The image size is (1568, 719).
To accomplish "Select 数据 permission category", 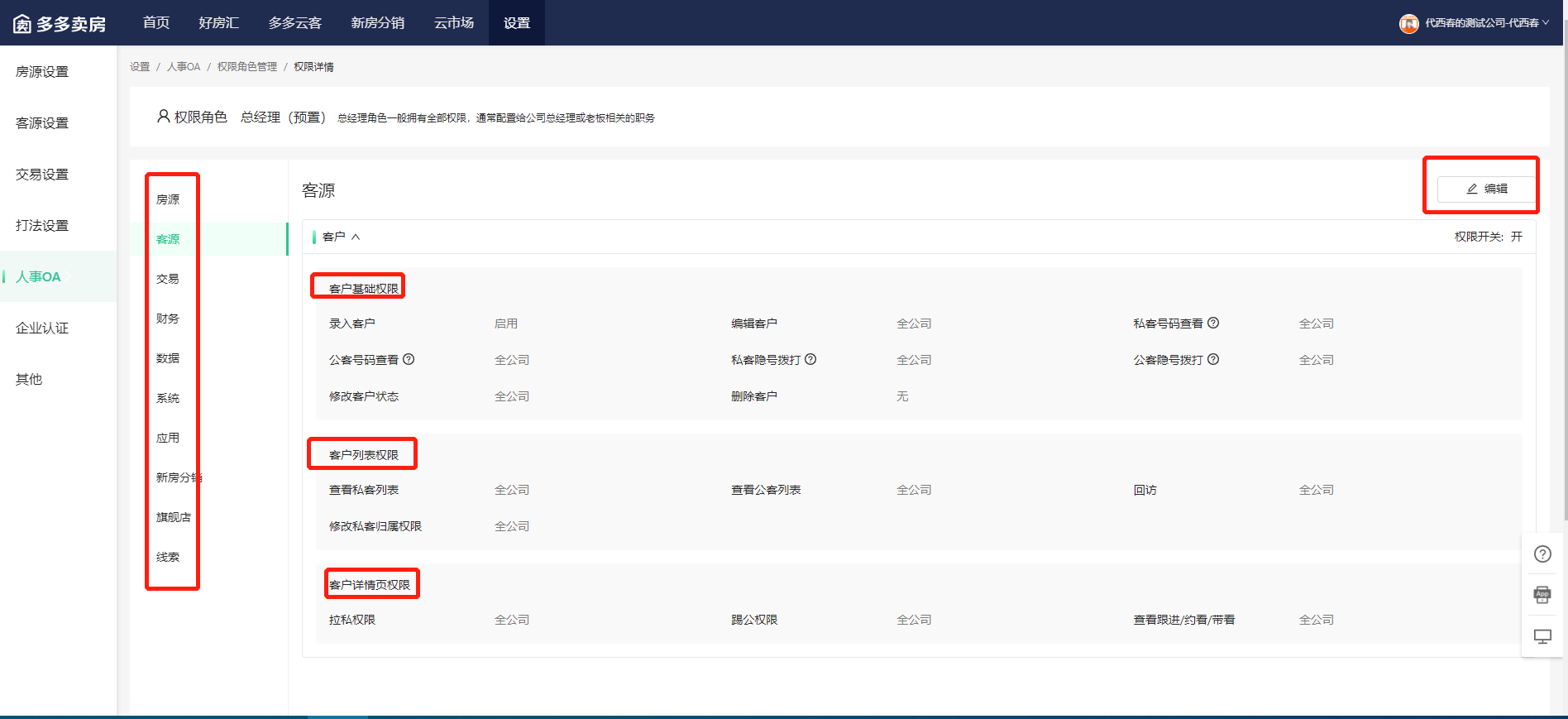I will pyautogui.click(x=168, y=358).
